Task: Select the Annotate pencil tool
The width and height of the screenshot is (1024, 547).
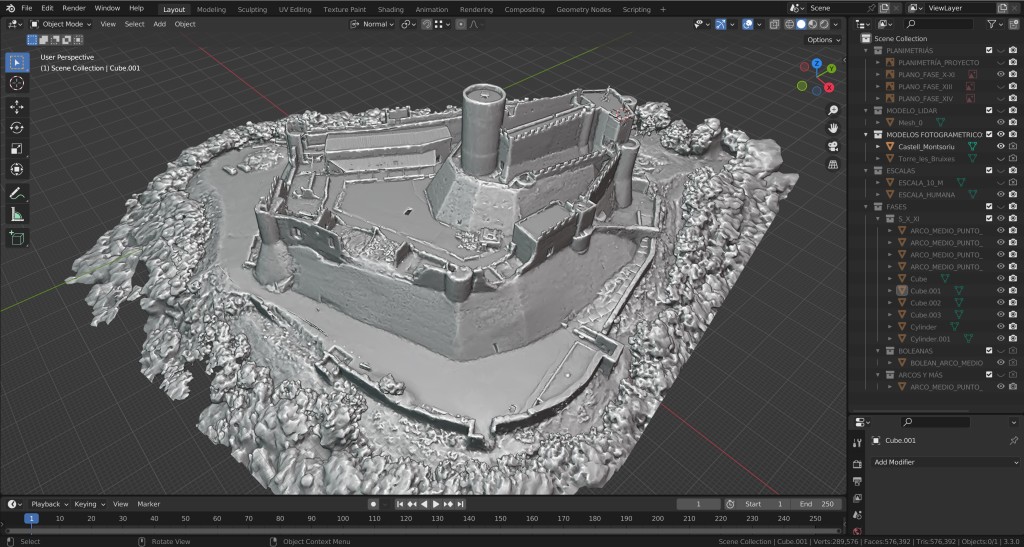Action: [x=17, y=193]
